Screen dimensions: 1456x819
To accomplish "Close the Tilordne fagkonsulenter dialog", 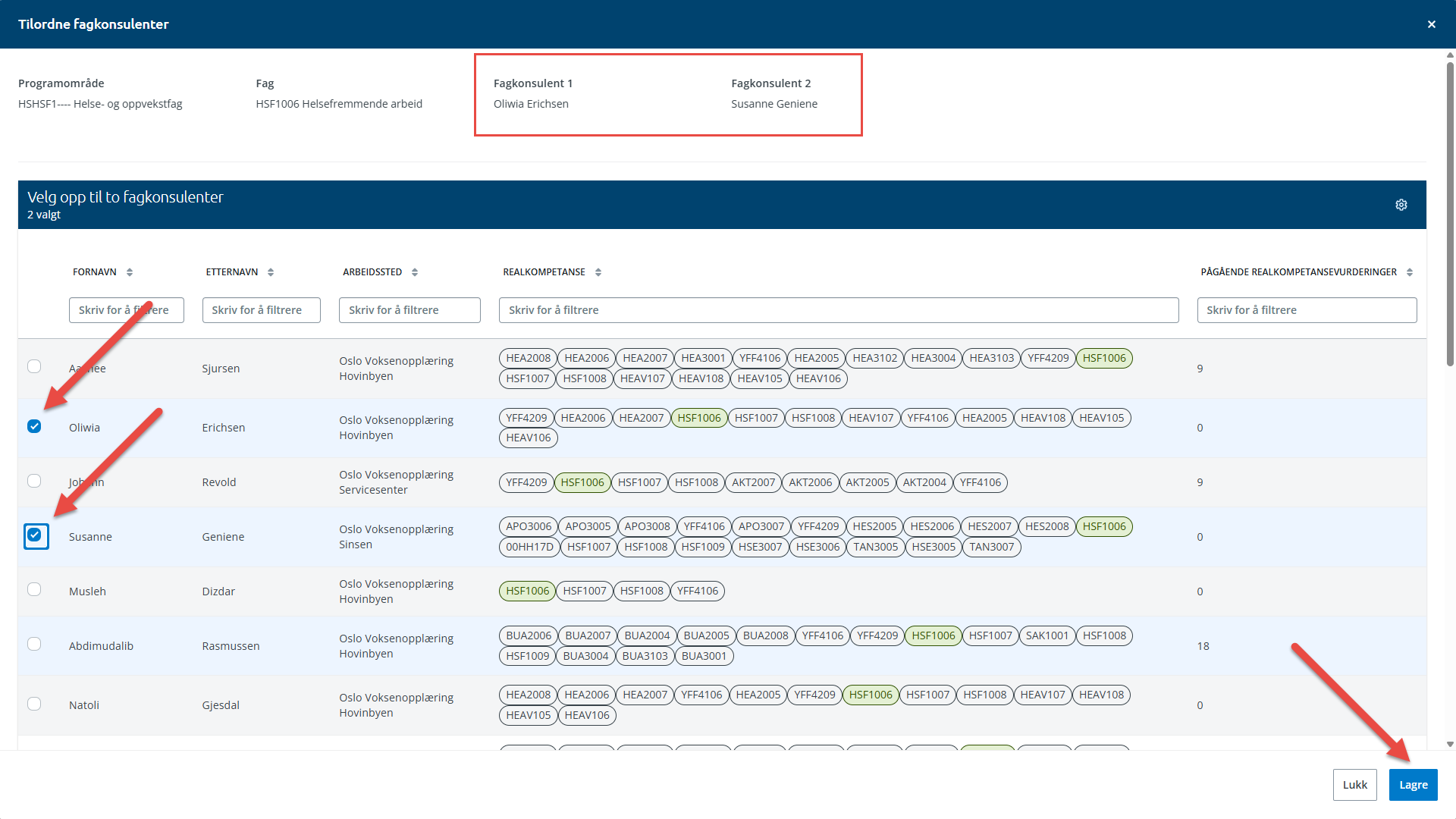I will pyautogui.click(x=1432, y=24).
